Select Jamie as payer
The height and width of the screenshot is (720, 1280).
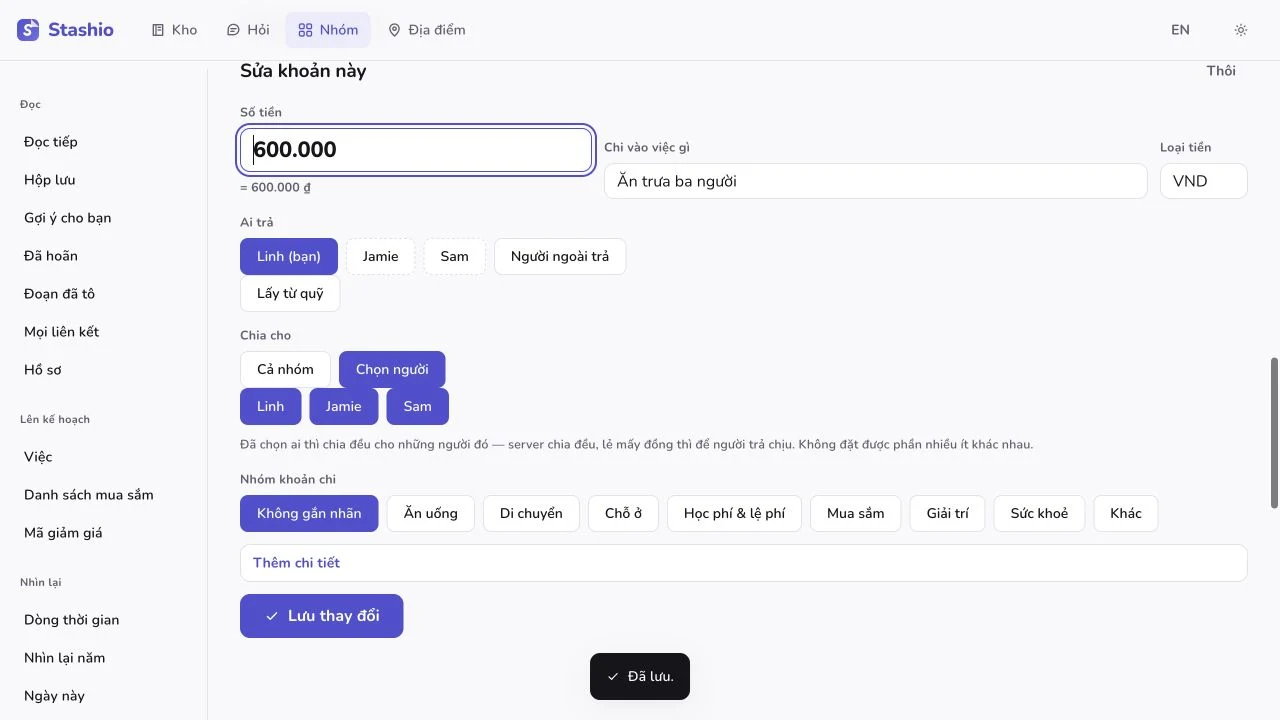380,256
